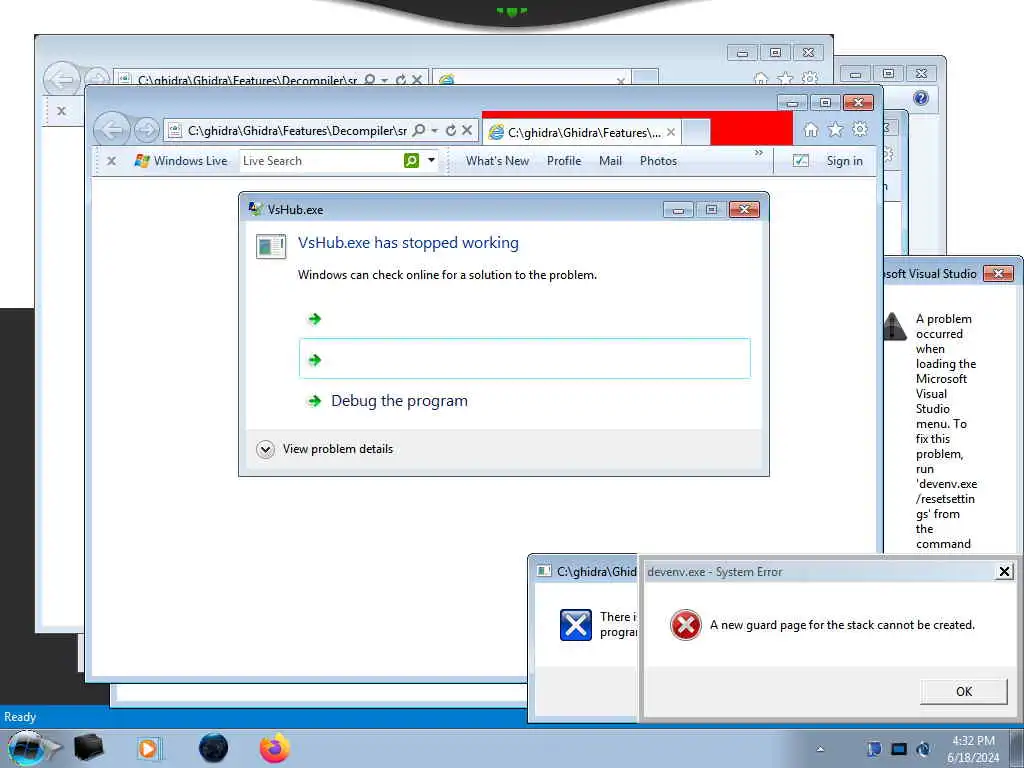1024x768 pixels.
Task: Click Debug the program in VsHub.exe dialog
Action: (x=399, y=400)
